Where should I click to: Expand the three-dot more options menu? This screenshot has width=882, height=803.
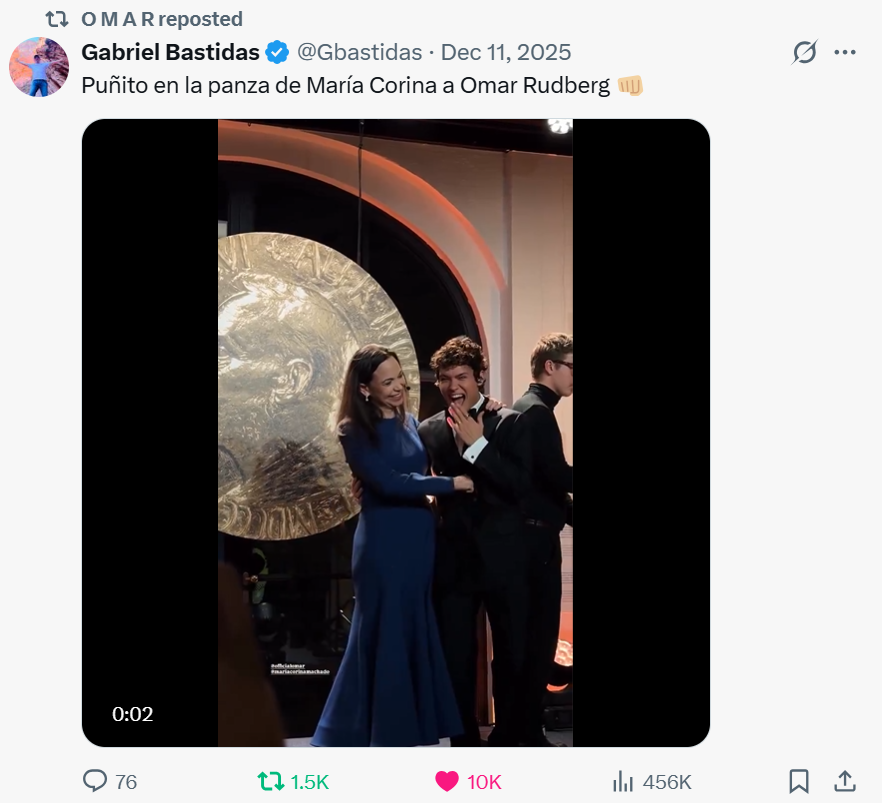tap(845, 52)
